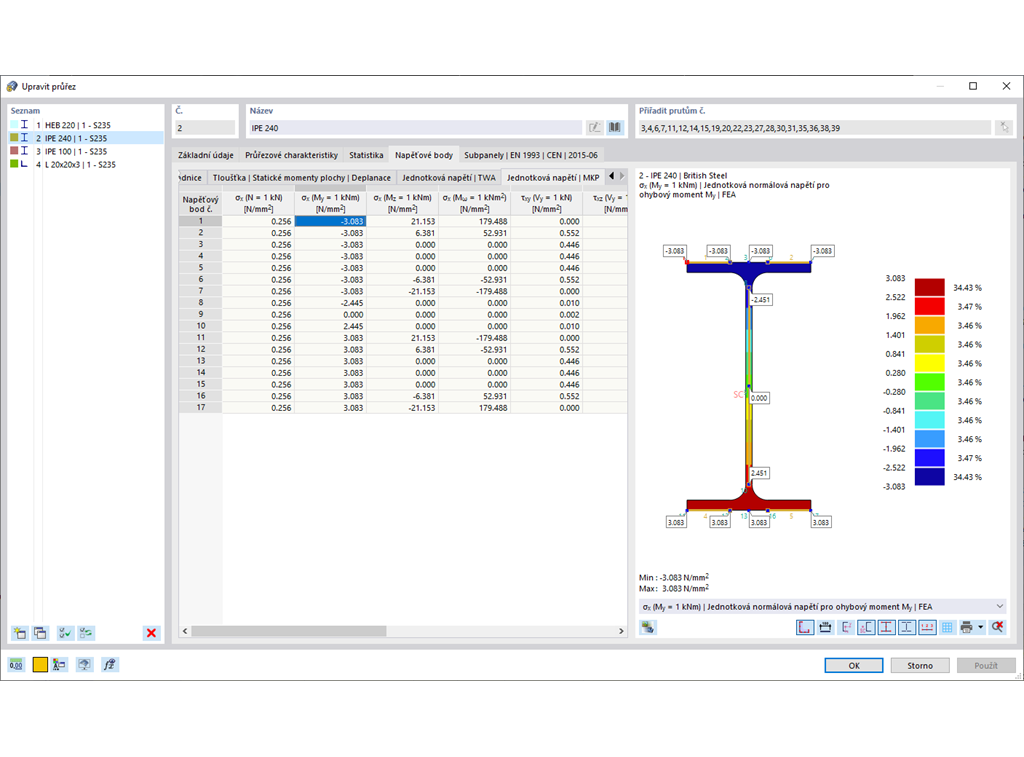The image size is (1024, 757).
Task: Open the formula fx icon
Action: 110,665
